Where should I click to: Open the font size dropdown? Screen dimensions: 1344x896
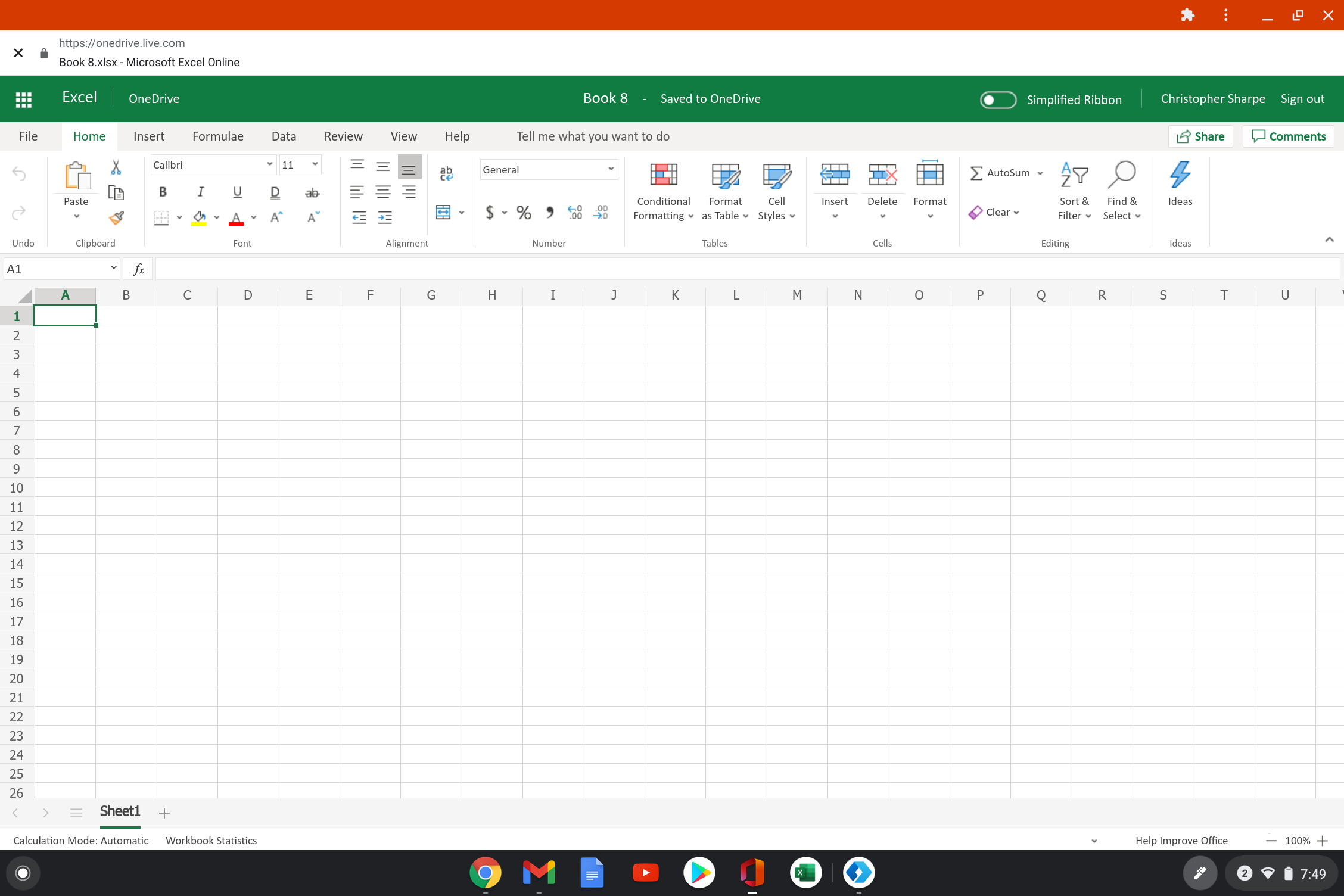click(x=315, y=165)
